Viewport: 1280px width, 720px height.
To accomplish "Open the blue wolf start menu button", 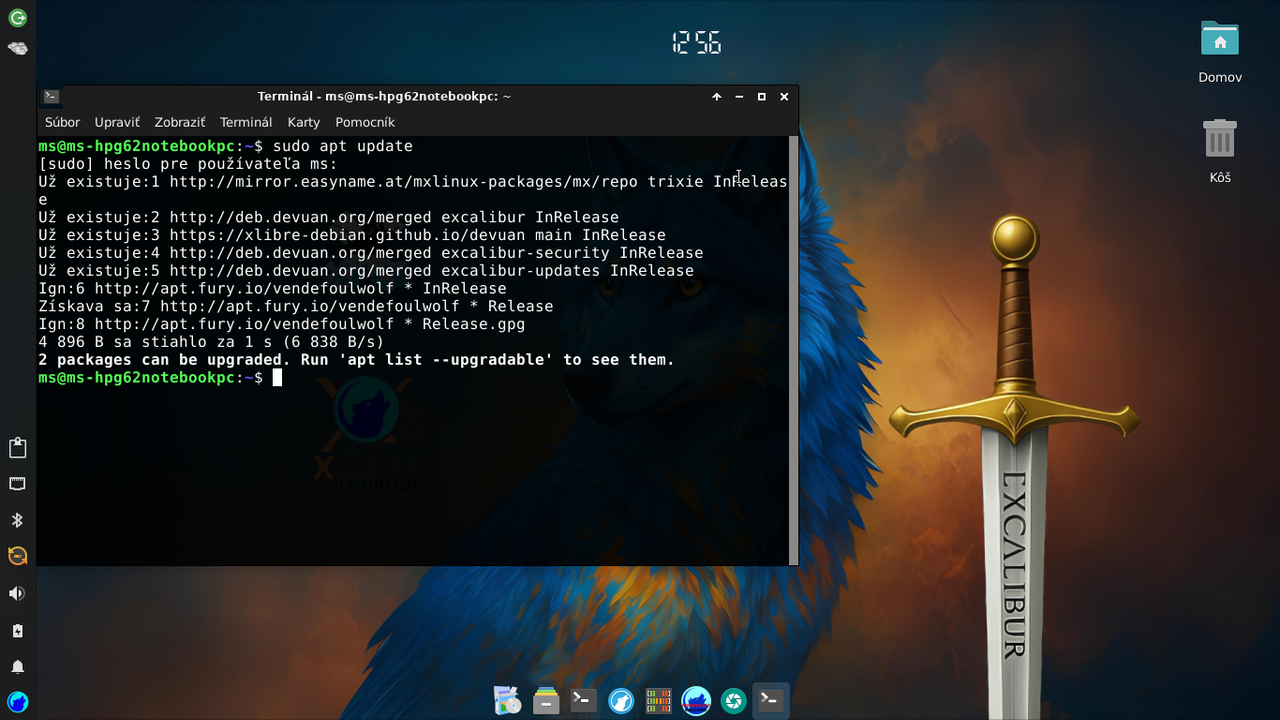I will tap(17, 702).
